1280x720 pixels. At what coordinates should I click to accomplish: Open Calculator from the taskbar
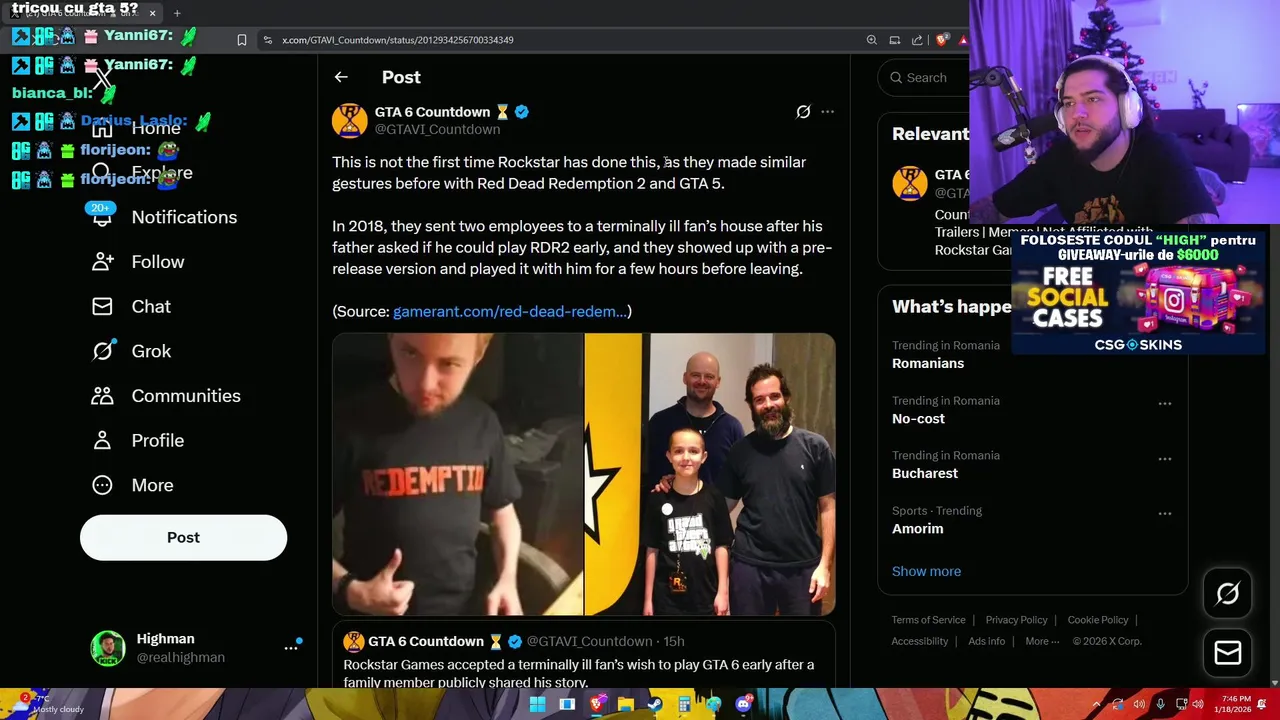[684, 704]
